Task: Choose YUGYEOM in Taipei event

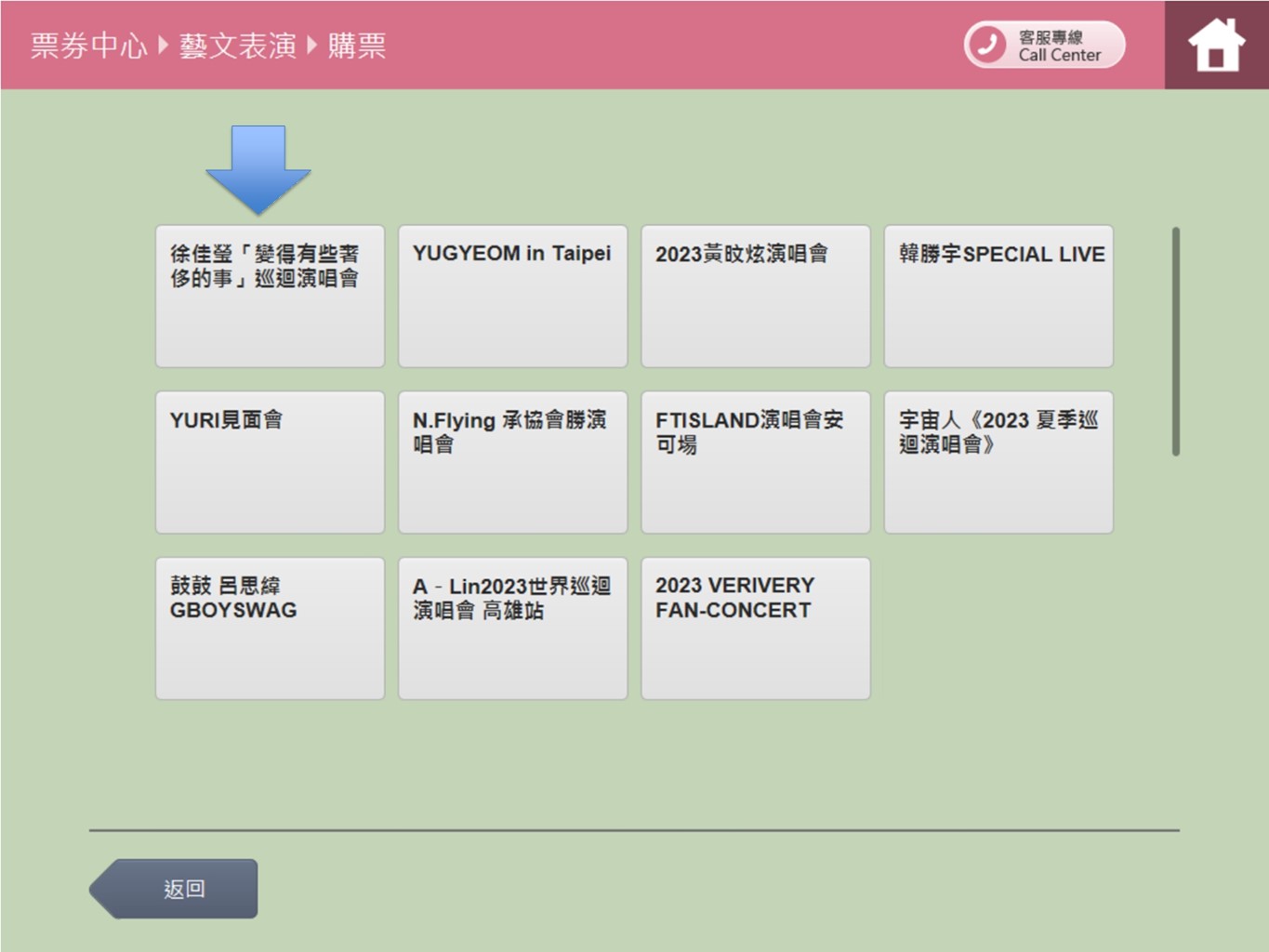Action: point(512,296)
